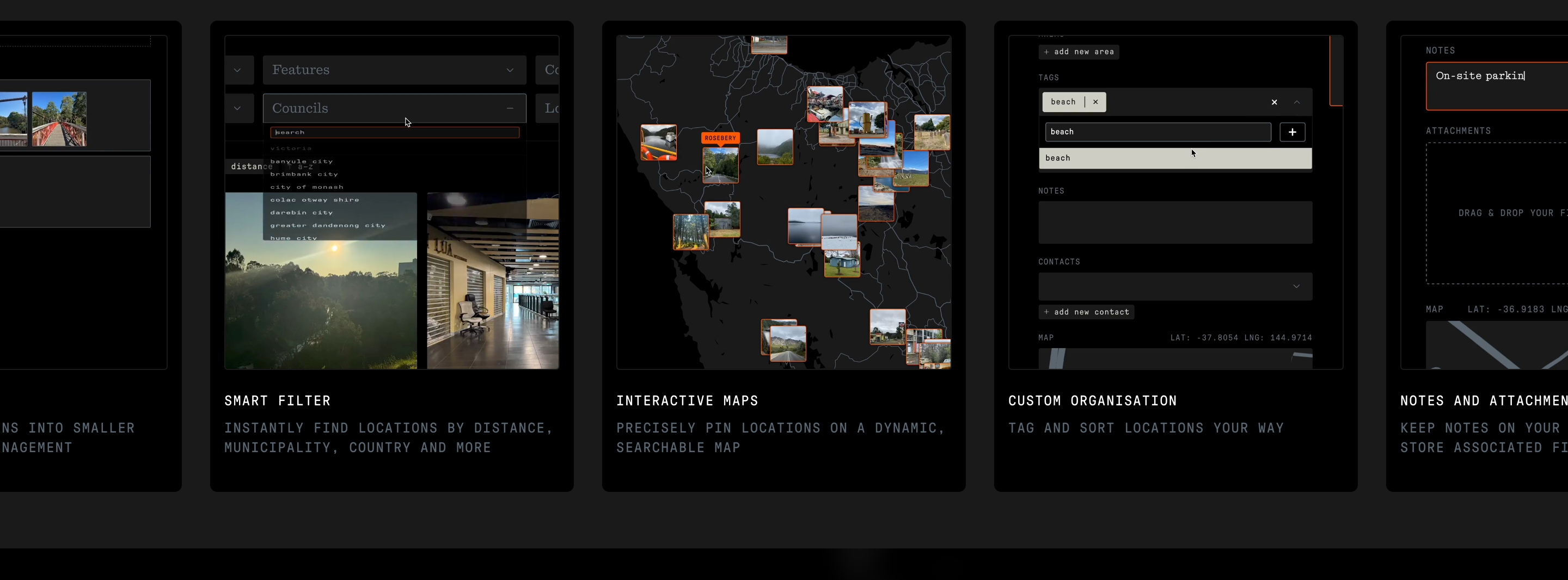Screen dimensions: 1568x580
Task: Open the red footbridge thumbnail
Action: pos(59,119)
